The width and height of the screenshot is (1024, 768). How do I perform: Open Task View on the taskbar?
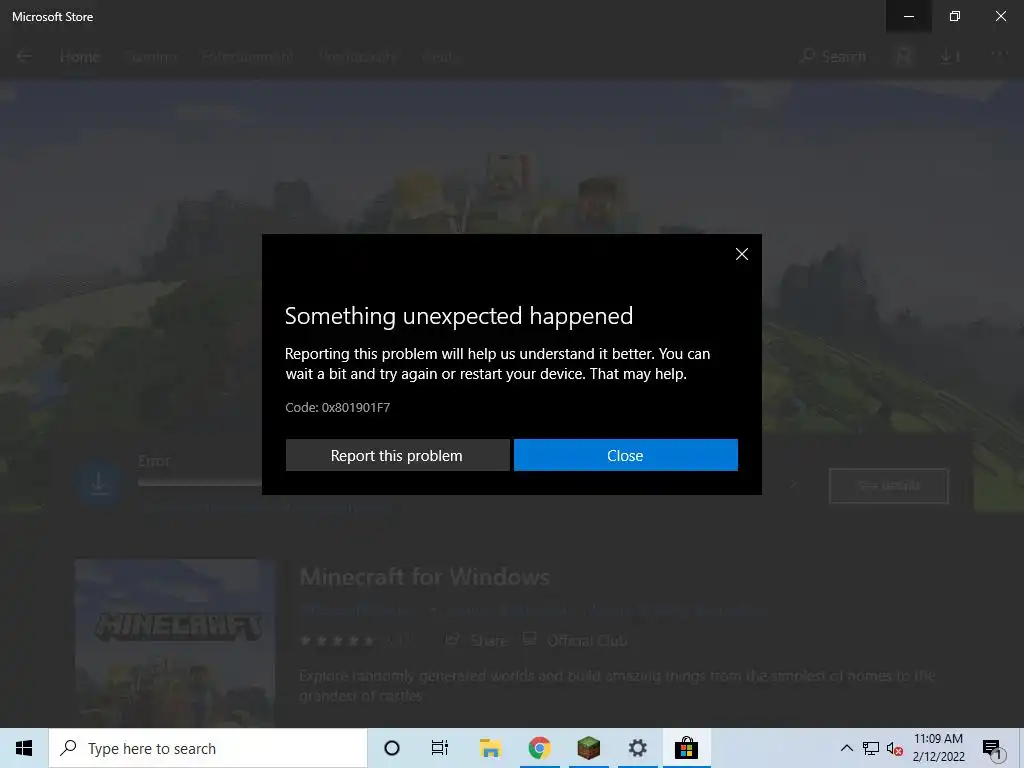point(440,748)
